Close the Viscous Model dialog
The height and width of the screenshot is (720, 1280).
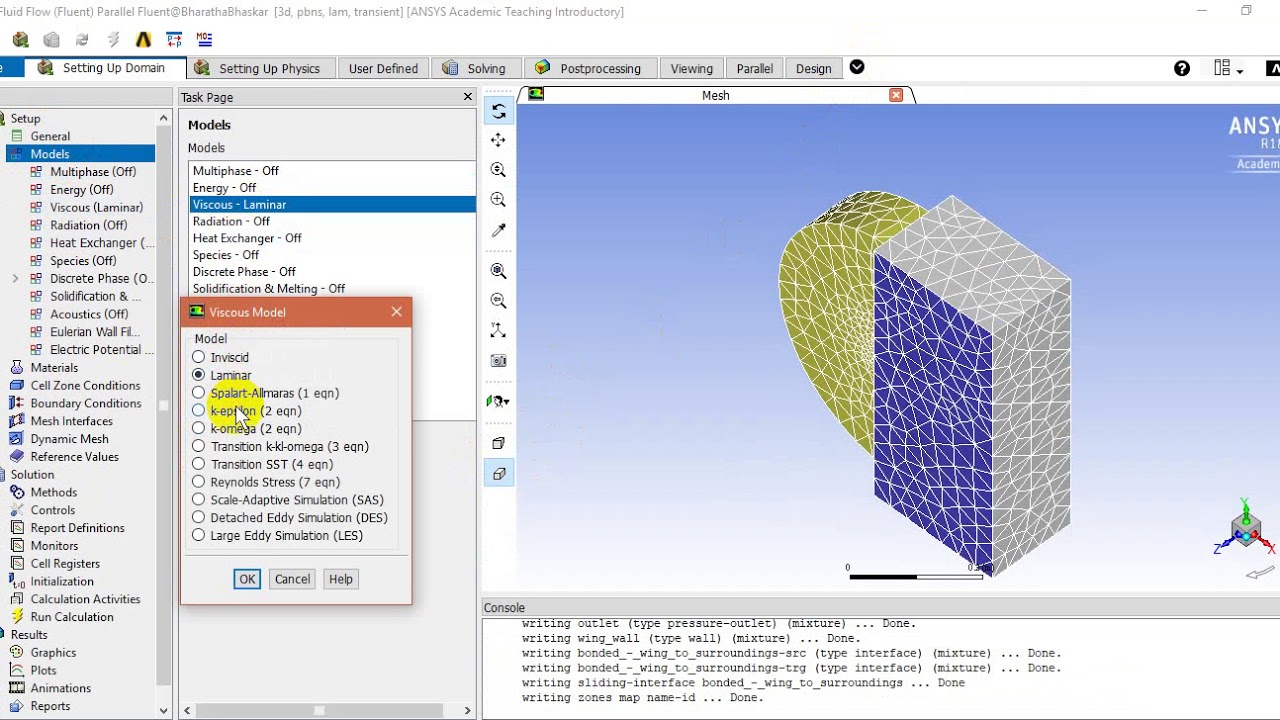click(x=397, y=312)
